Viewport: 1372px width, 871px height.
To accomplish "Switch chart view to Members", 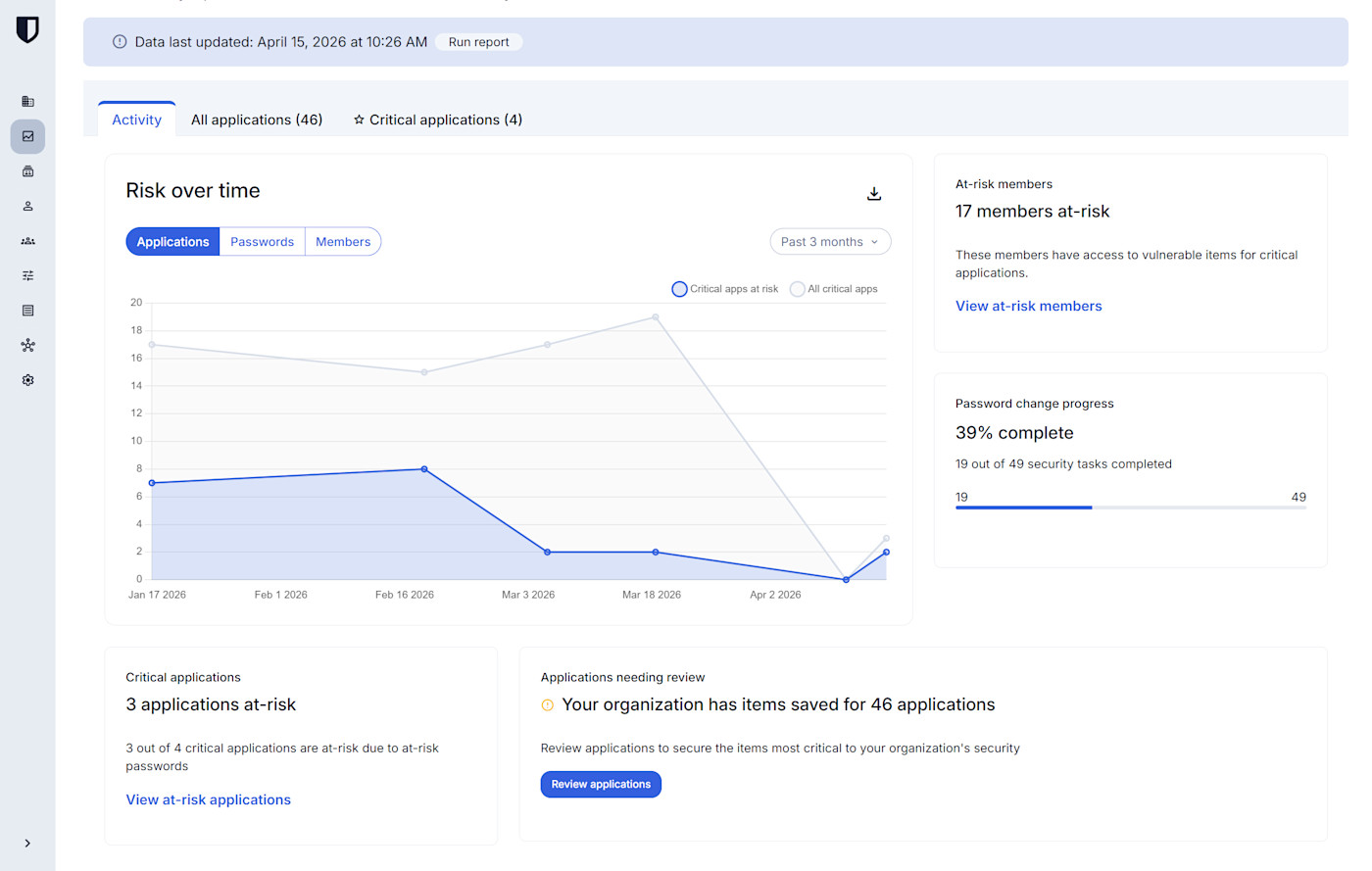I will pos(343,242).
